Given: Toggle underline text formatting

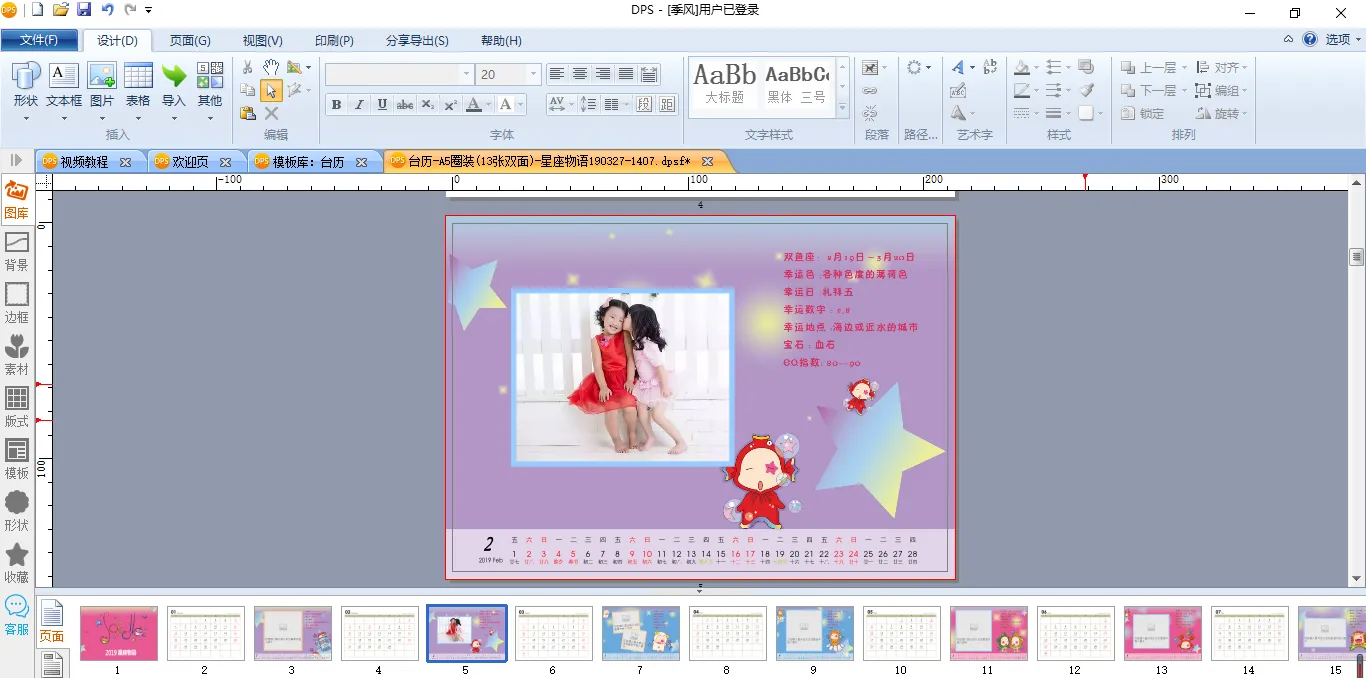Looking at the screenshot, I should click(x=382, y=105).
